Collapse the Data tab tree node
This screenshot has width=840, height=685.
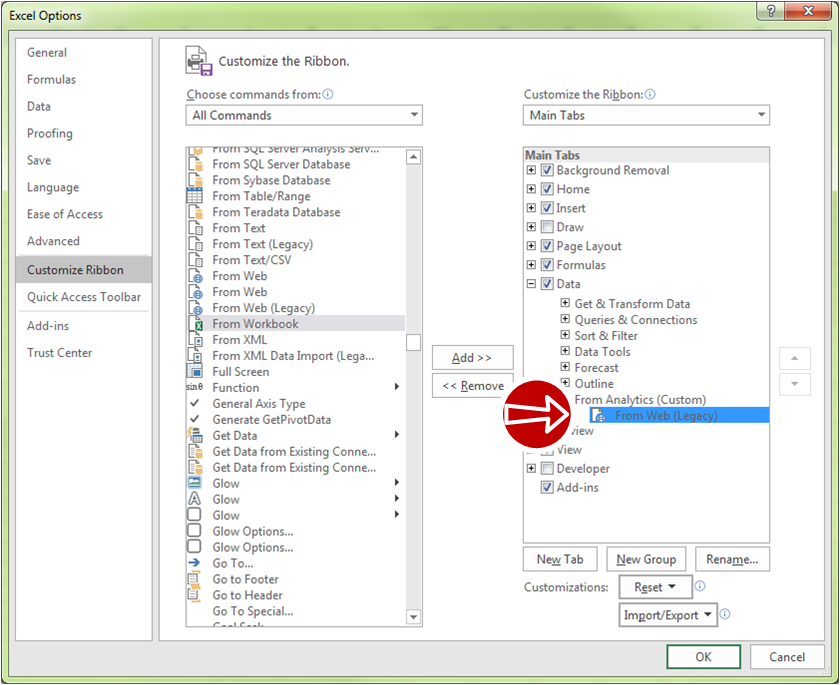coord(531,284)
